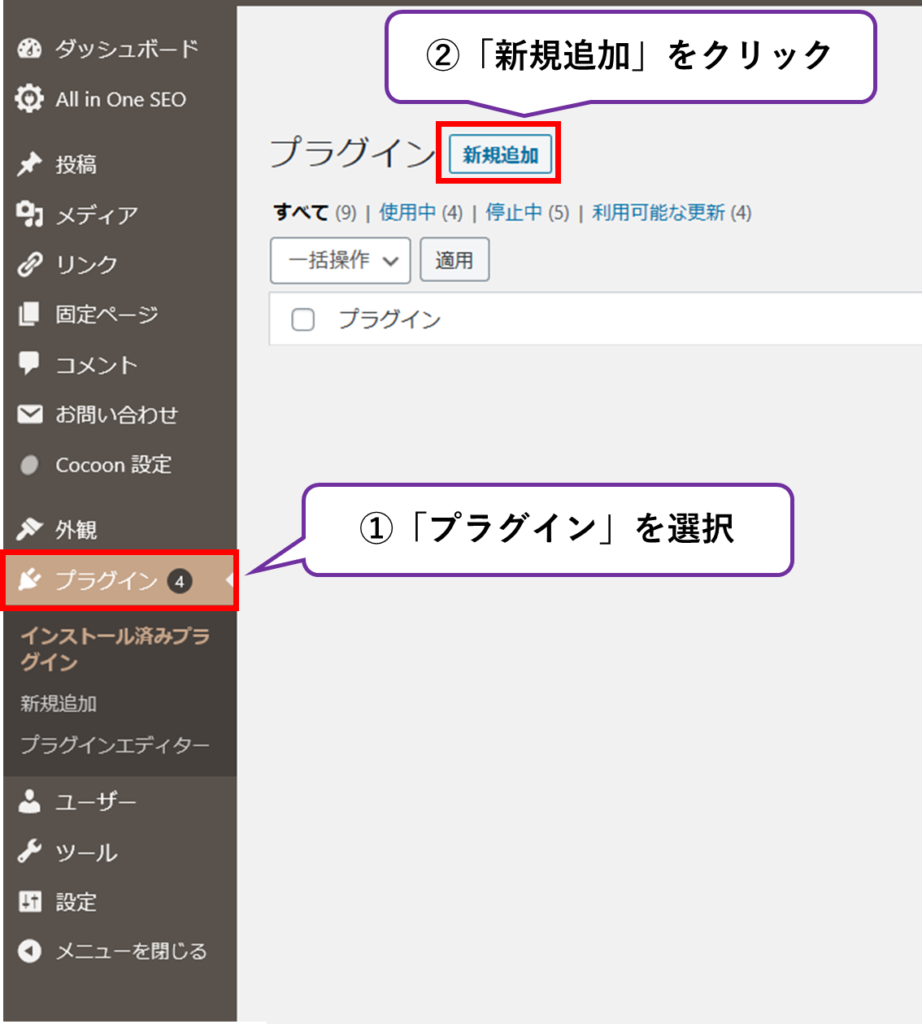Filter plugins by 停止中 (5)

pos(528,213)
